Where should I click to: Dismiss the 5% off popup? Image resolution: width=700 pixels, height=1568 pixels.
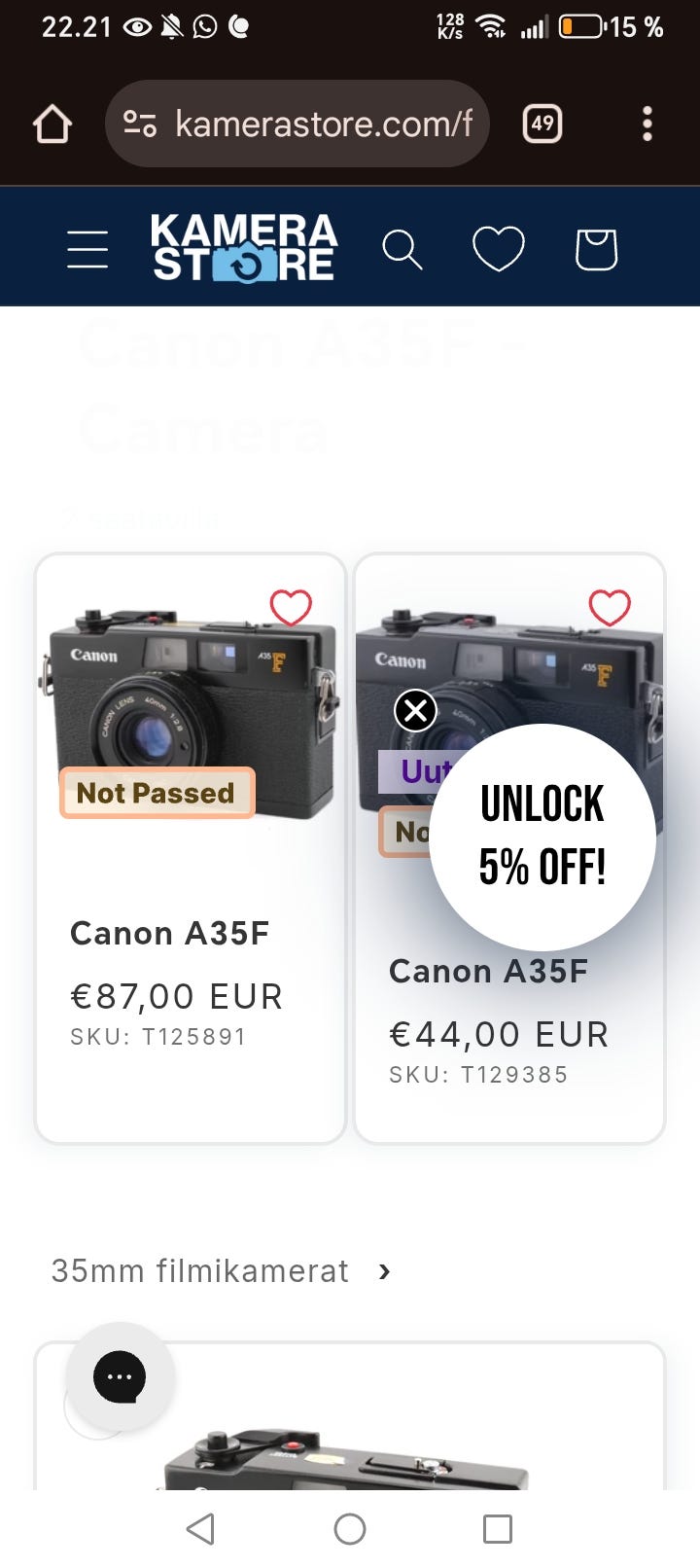click(x=415, y=711)
